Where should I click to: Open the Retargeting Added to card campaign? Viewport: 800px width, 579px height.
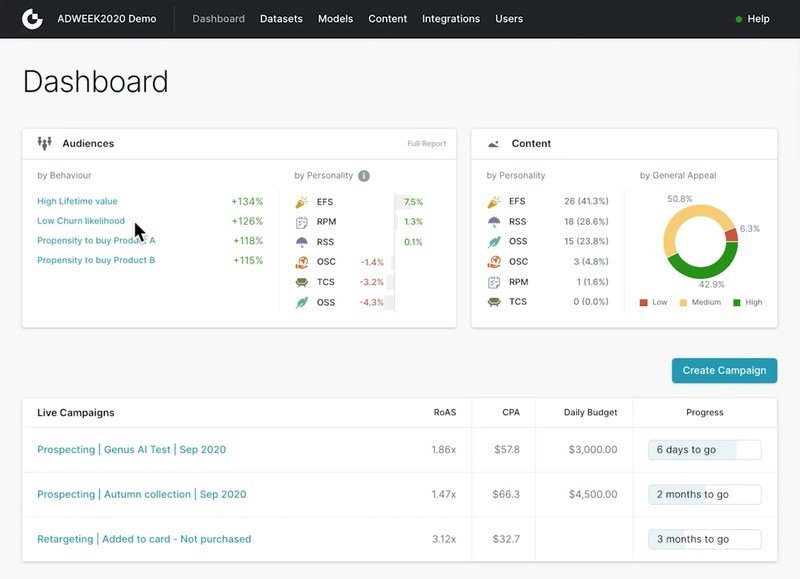pos(144,539)
